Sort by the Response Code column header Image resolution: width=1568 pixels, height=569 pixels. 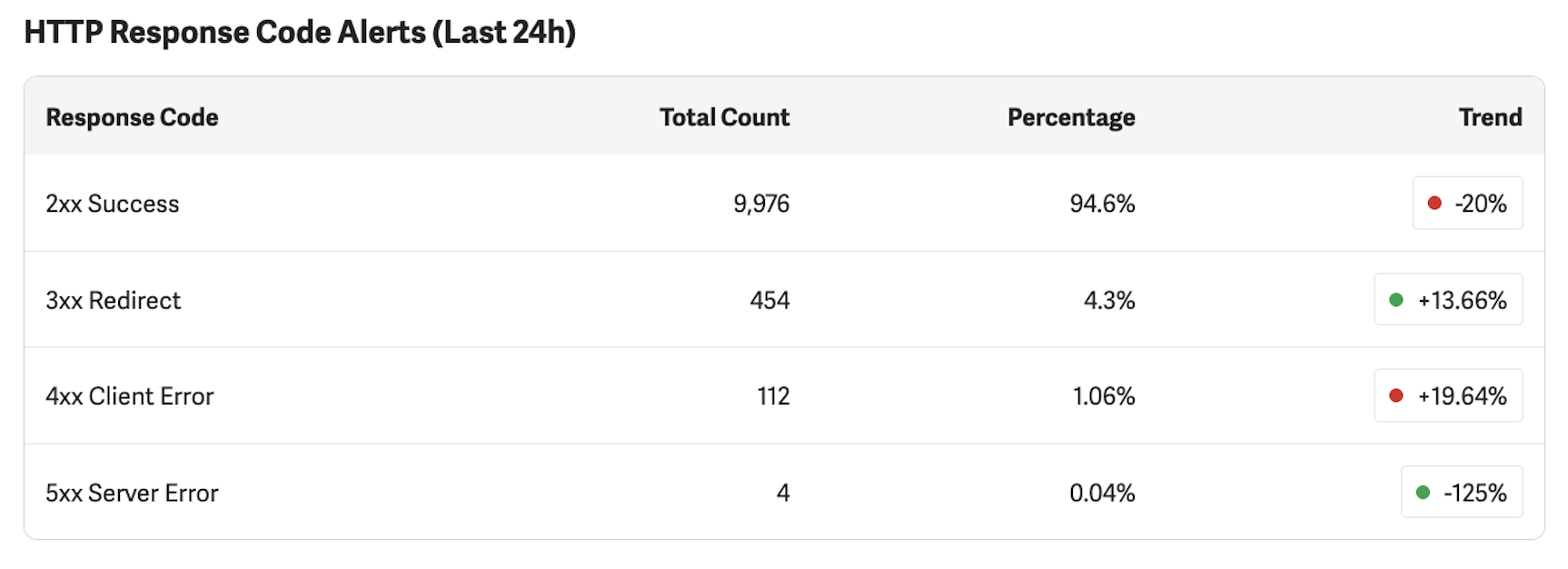tap(132, 117)
